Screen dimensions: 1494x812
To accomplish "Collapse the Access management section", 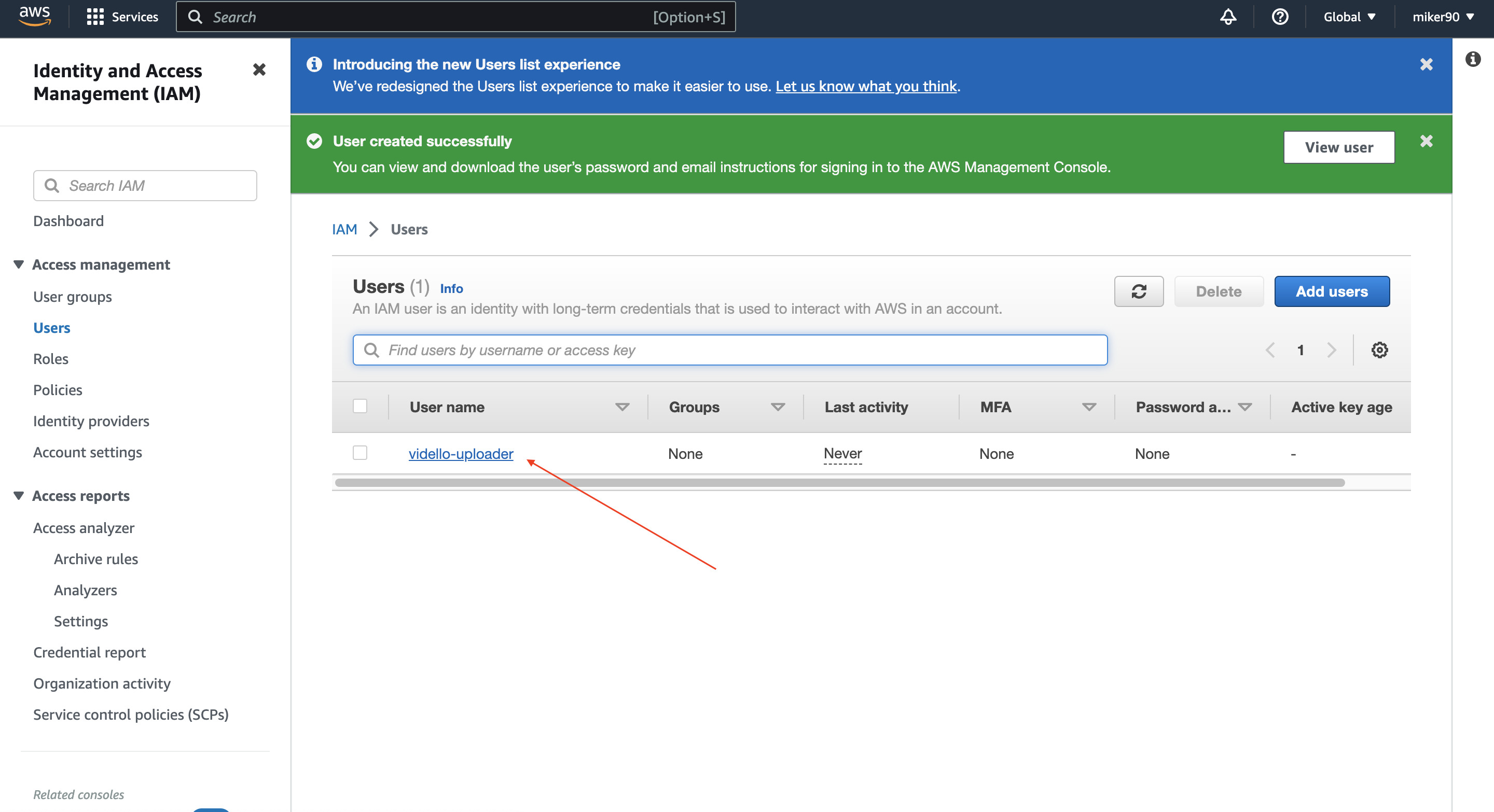I will point(19,264).
